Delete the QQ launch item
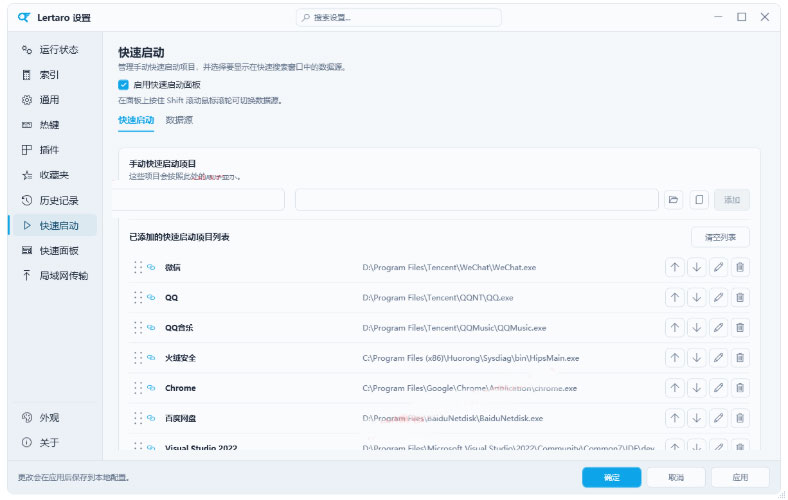The width and height of the screenshot is (788, 500). tap(740, 297)
